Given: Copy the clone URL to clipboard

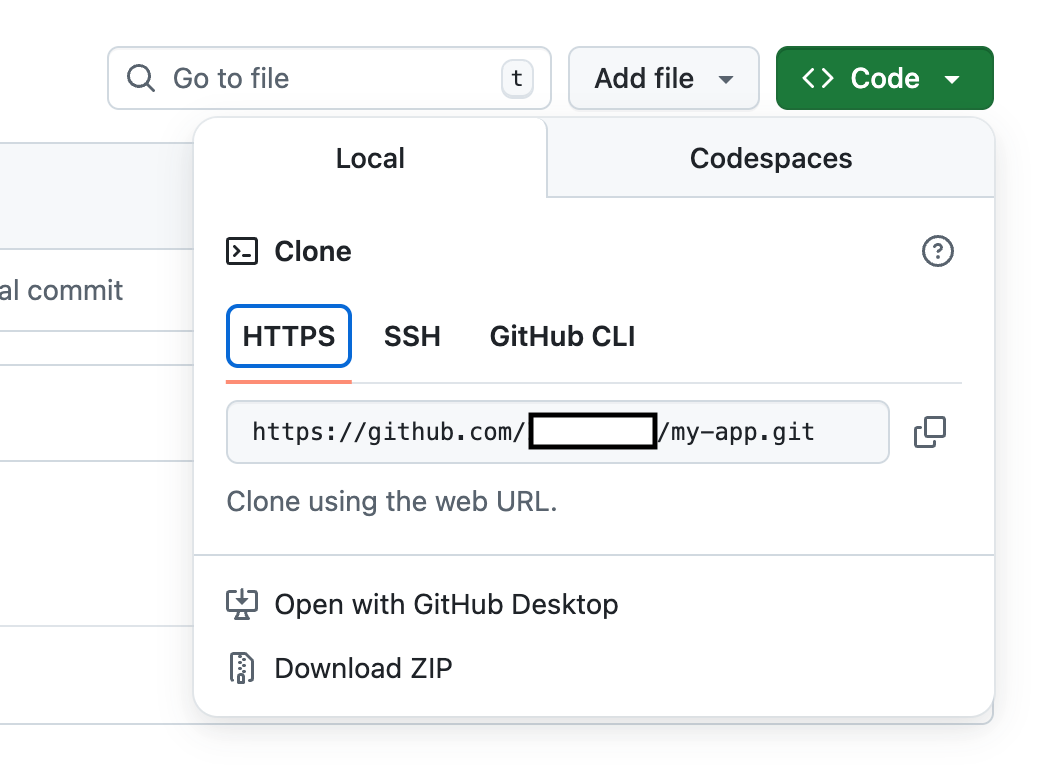Looking at the screenshot, I should click(x=930, y=432).
